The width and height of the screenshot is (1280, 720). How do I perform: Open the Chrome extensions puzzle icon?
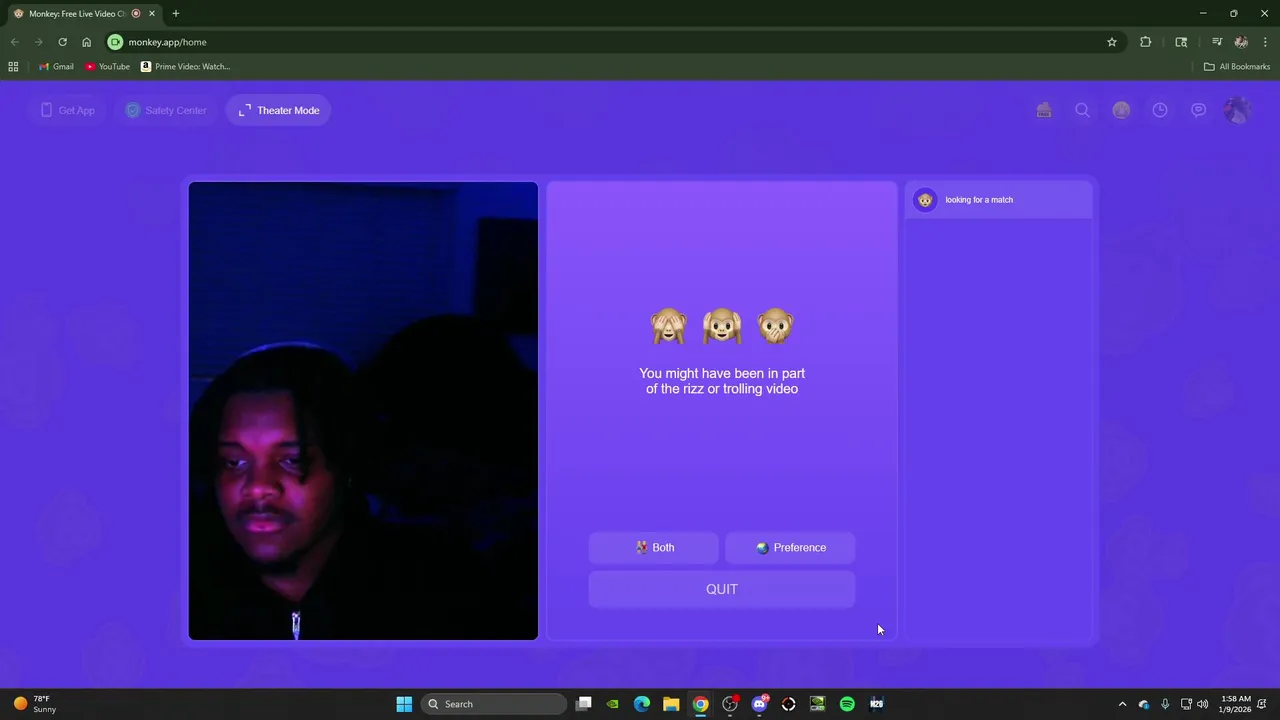pyautogui.click(x=1146, y=42)
